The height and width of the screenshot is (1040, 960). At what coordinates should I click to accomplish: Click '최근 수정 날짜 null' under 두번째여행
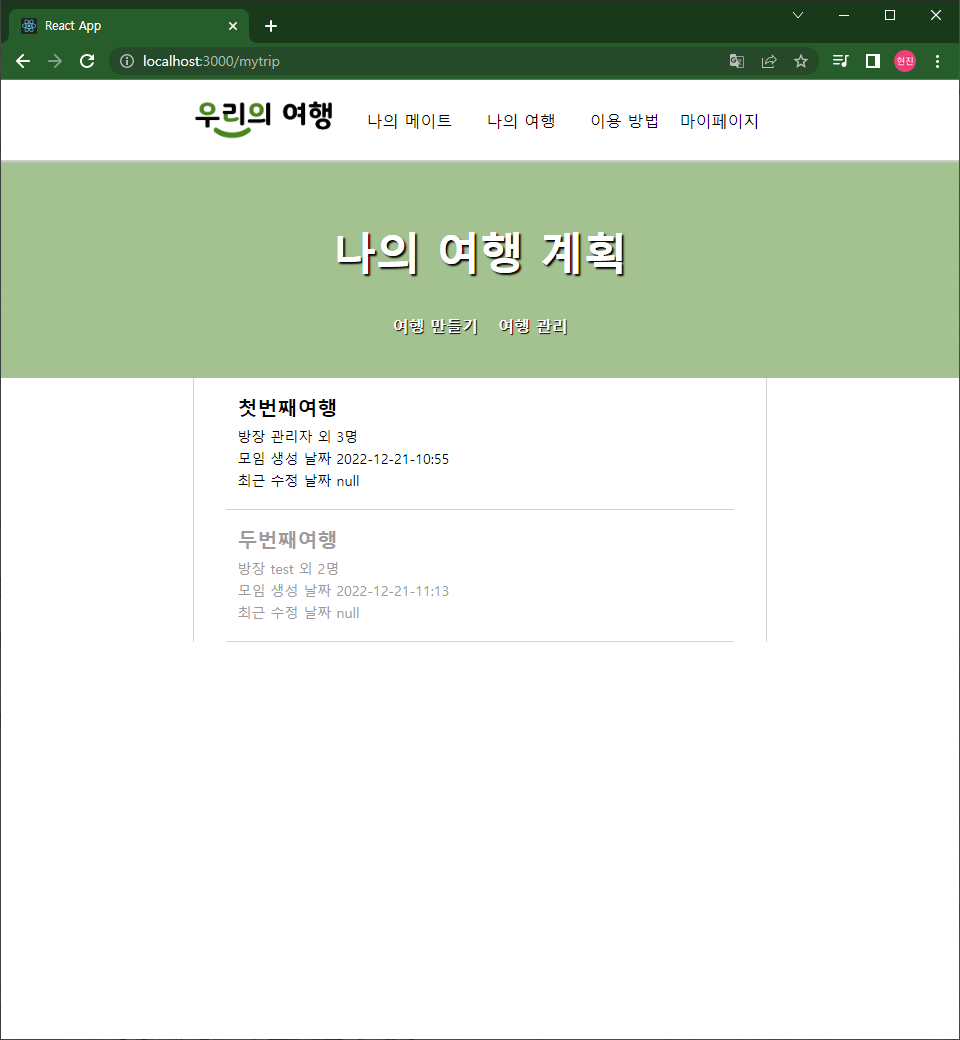pos(299,613)
